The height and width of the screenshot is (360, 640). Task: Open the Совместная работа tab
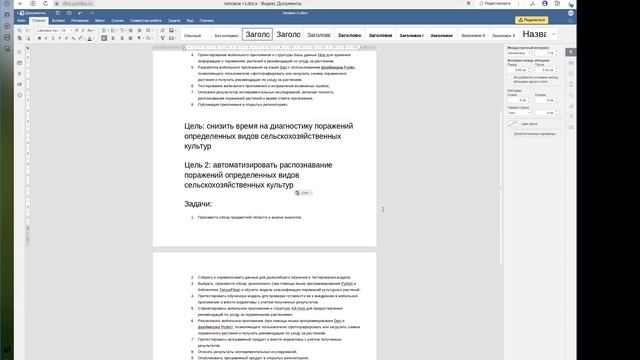pyautogui.click(x=146, y=20)
